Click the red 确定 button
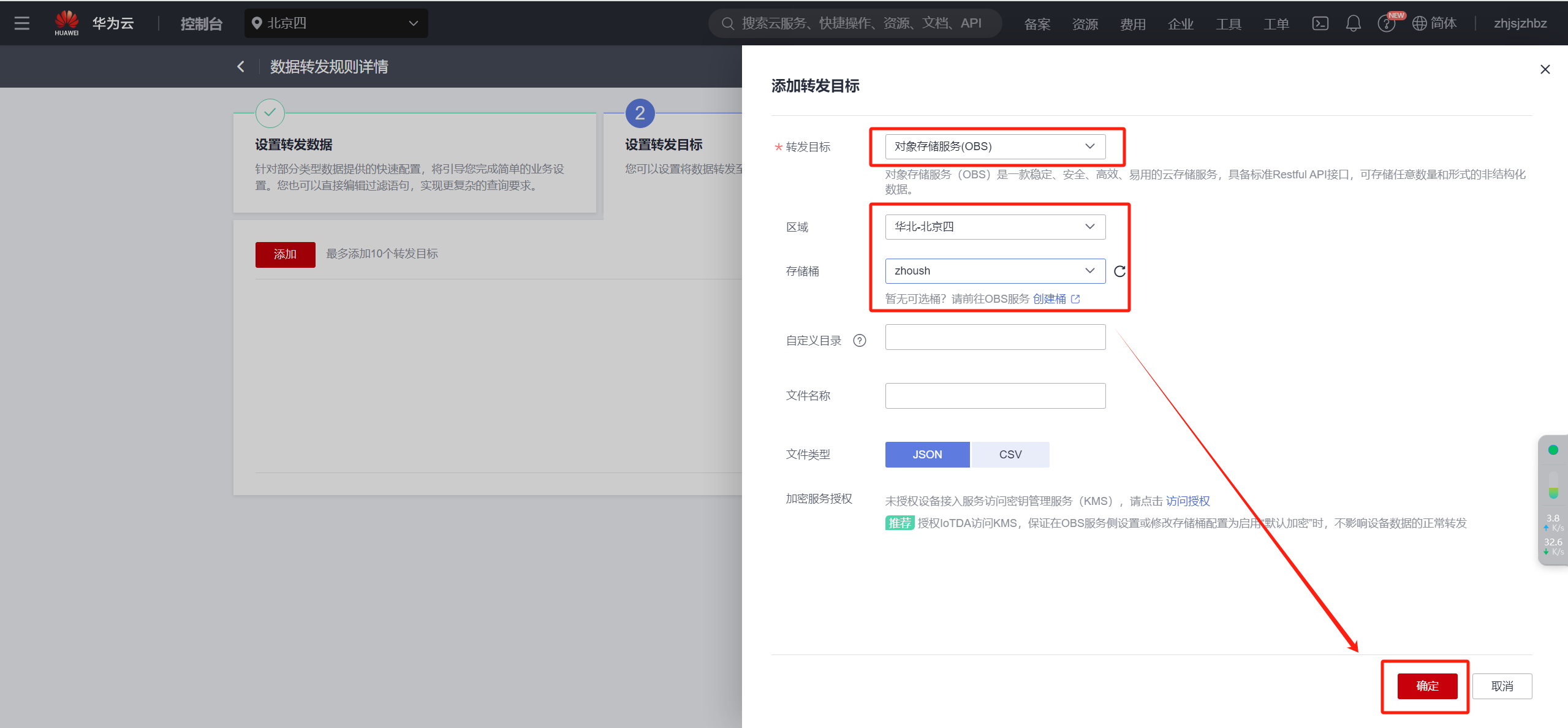The height and width of the screenshot is (728, 1568). tap(1426, 686)
